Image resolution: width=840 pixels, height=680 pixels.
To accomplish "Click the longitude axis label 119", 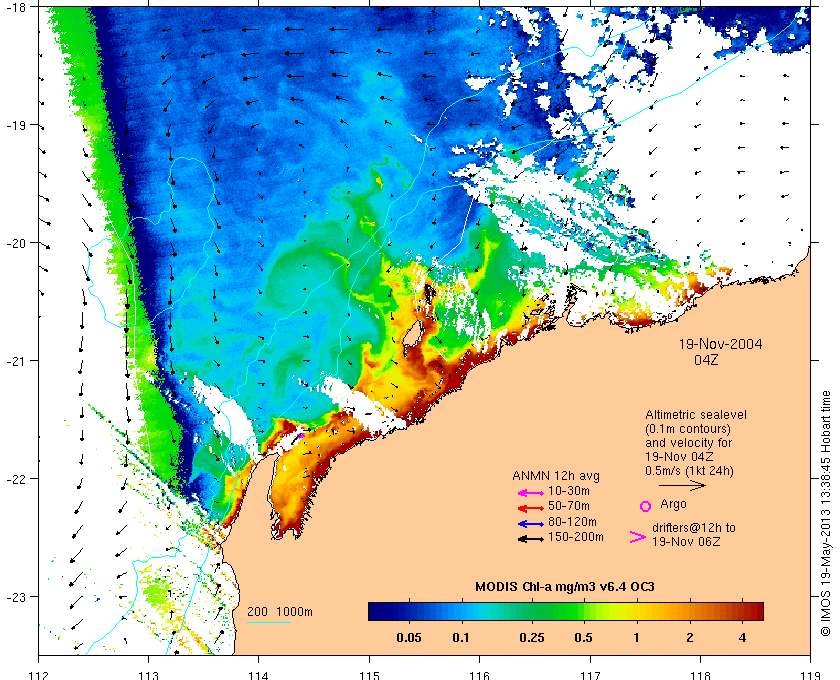I will [811, 675].
